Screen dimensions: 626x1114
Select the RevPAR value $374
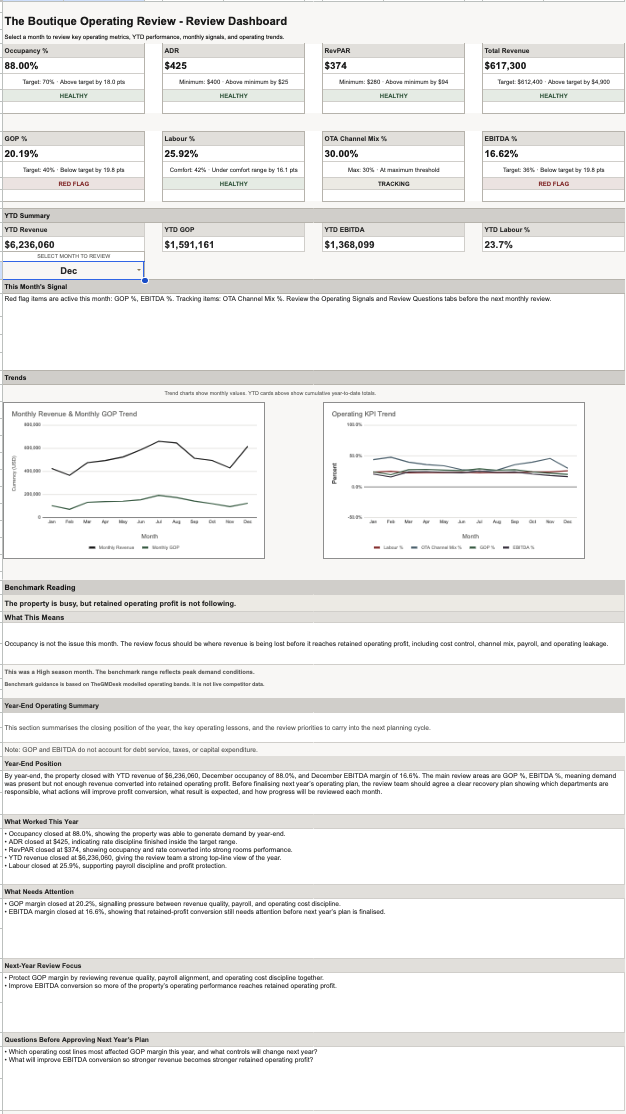[x=394, y=66]
